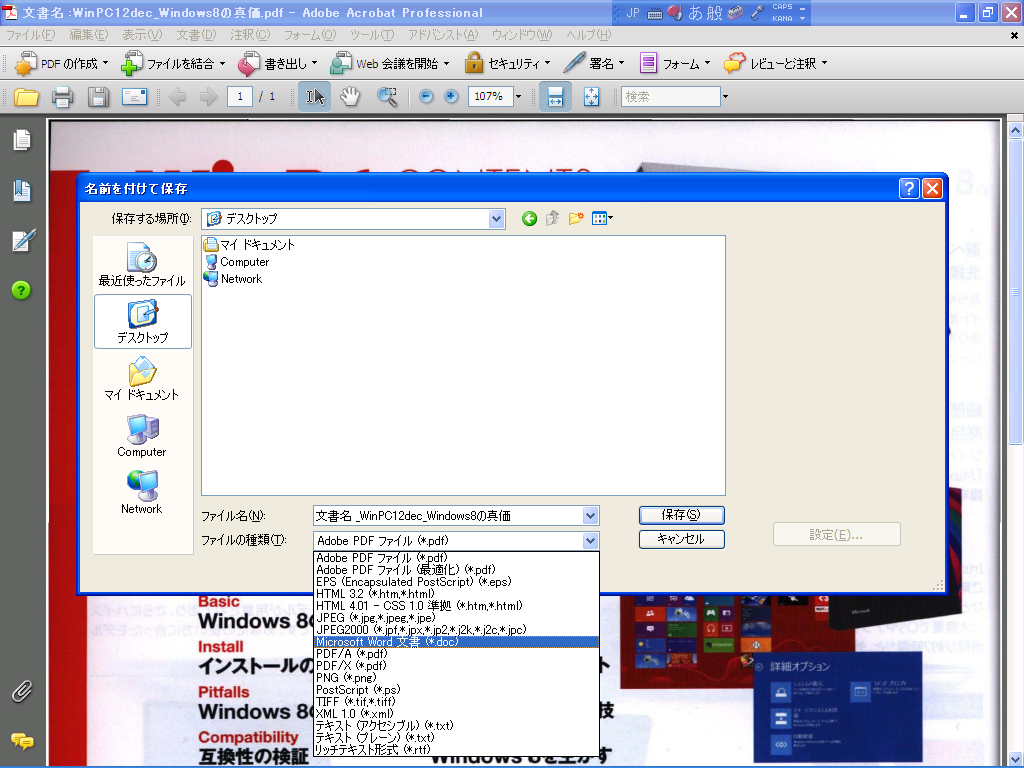The width and height of the screenshot is (1024, 768).
Task: Choose PNG (*.png) file type
Action: tap(456, 678)
